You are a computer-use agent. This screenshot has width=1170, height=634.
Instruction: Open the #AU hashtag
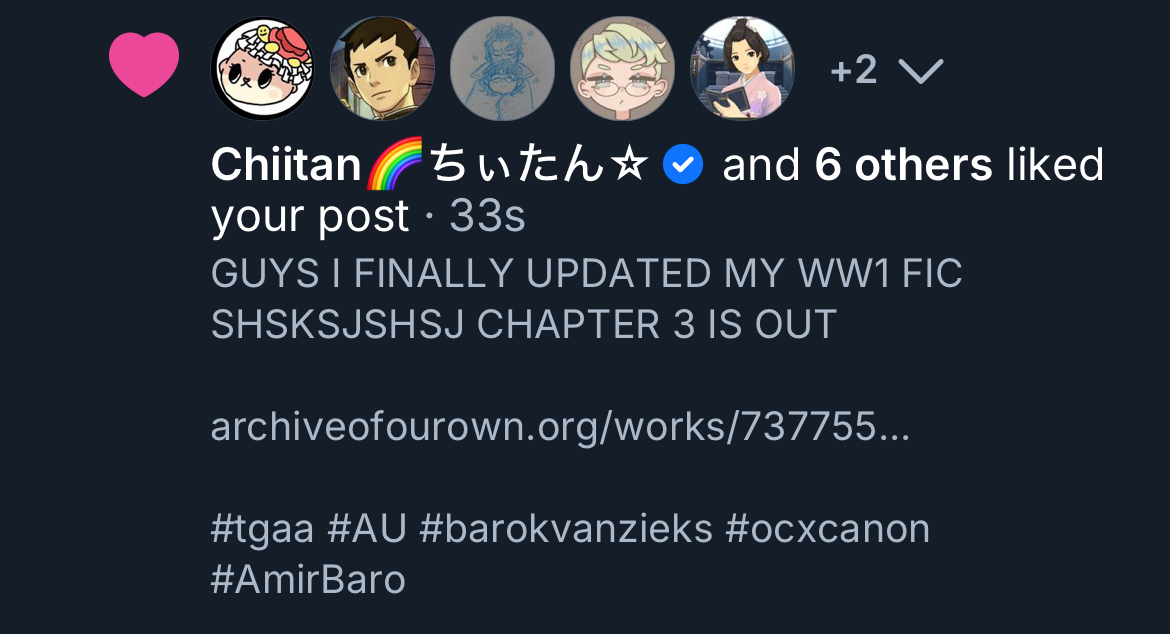click(367, 529)
